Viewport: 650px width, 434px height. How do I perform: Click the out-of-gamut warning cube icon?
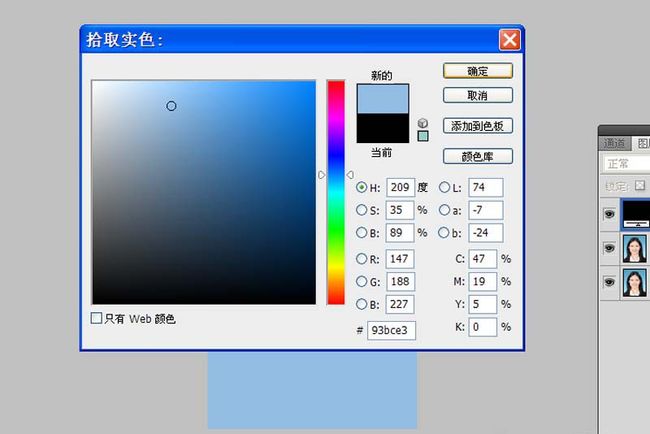[422, 123]
